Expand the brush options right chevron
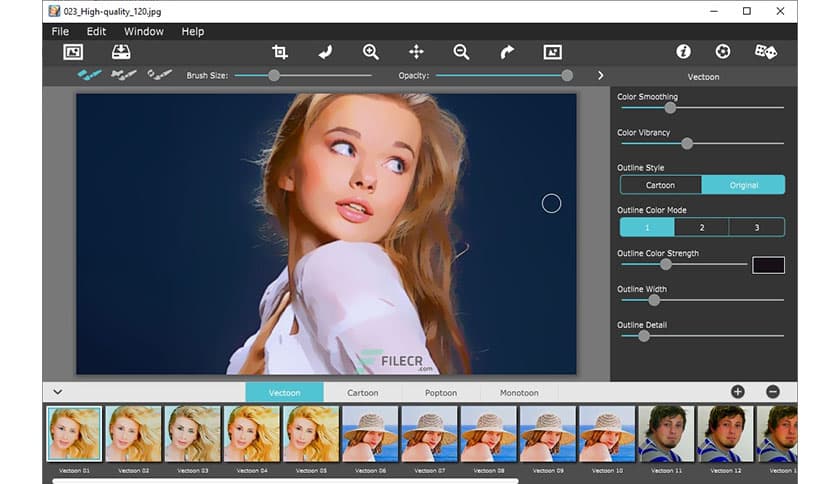The width and height of the screenshot is (836, 484). click(x=601, y=76)
